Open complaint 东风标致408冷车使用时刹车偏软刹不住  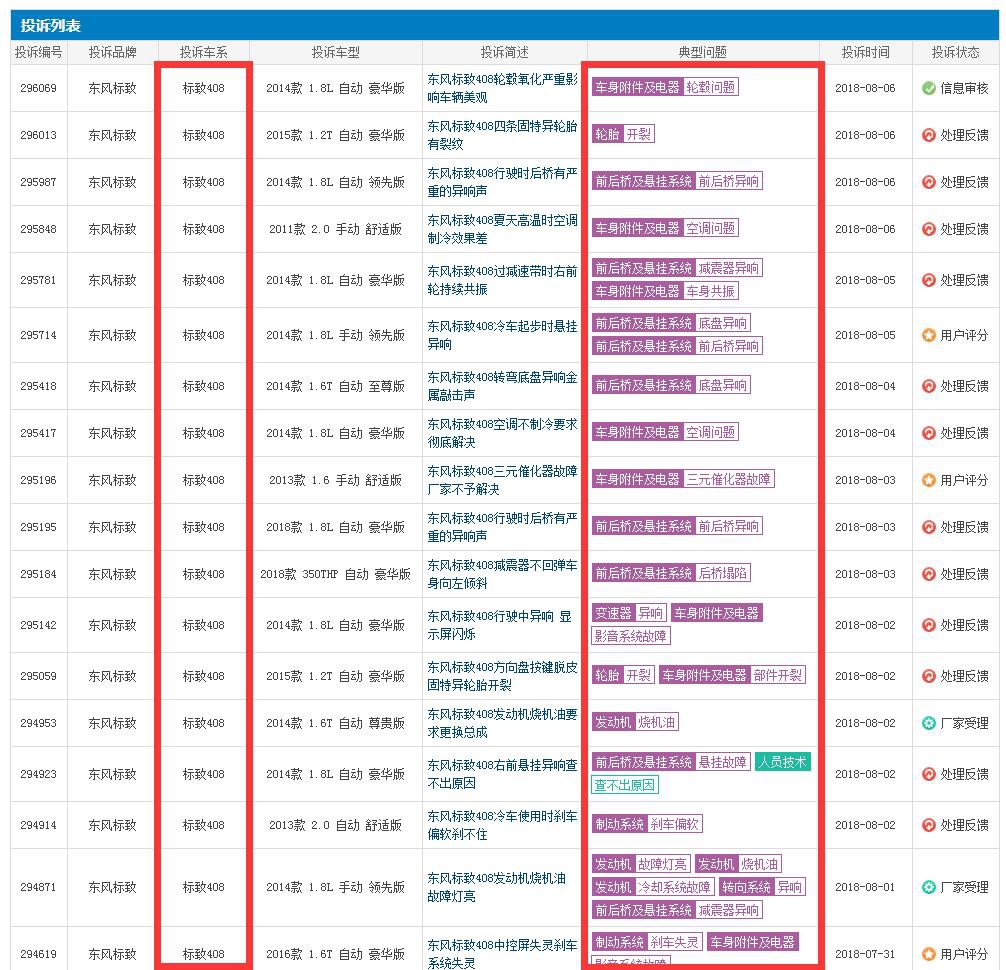502,825
